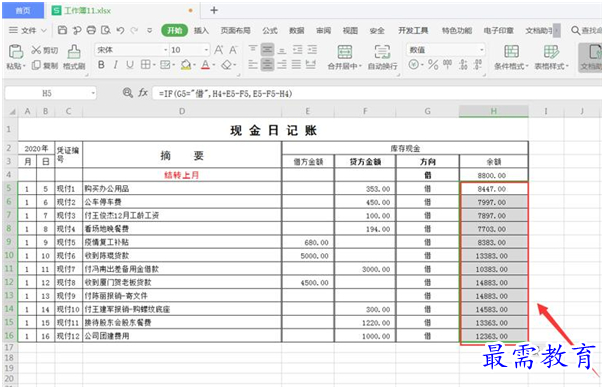
Task: Click Cut (剪切) scissors button
Action: pos(44,50)
